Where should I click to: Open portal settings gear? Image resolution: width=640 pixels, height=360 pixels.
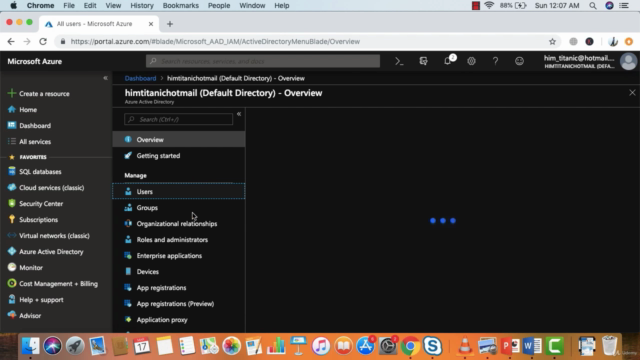click(x=471, y=61)
